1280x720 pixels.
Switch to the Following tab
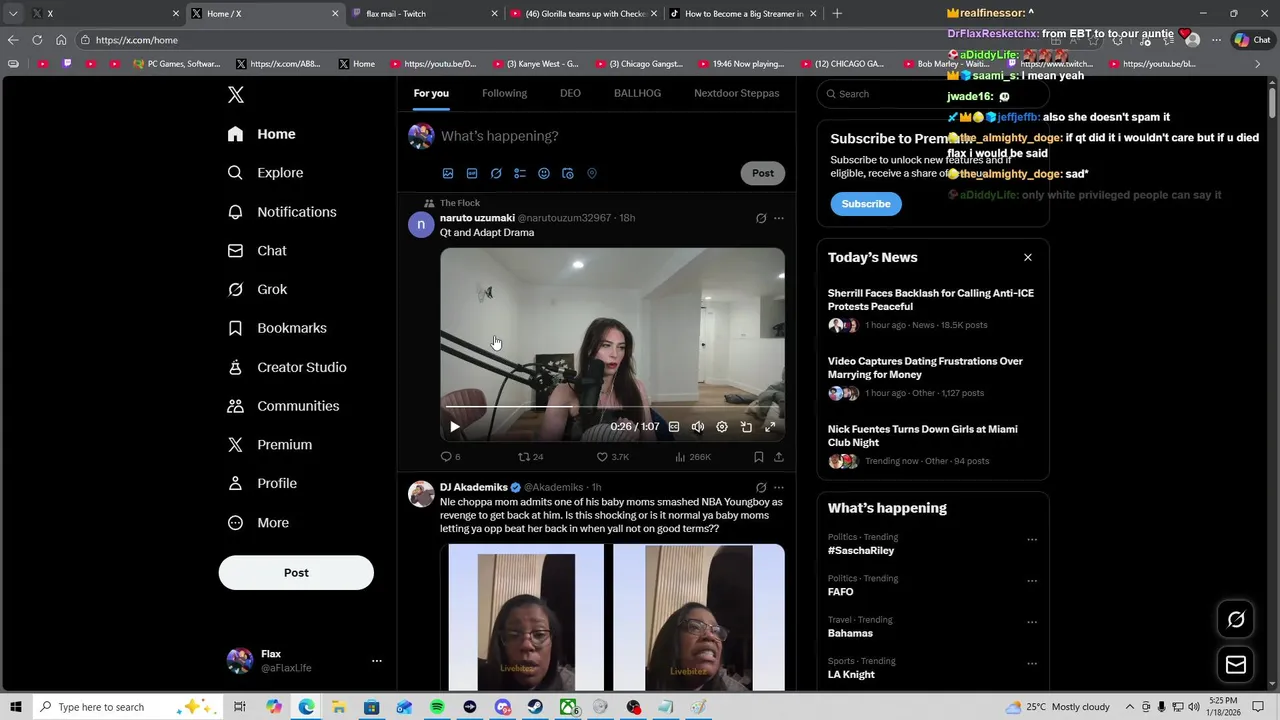504,93
